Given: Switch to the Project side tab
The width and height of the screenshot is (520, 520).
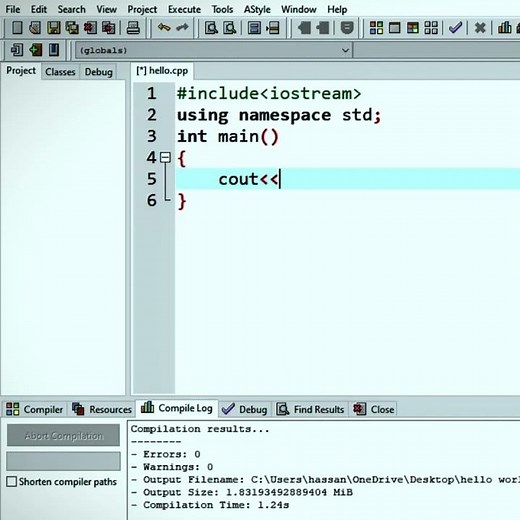Looking at the screenshot, I should point(21,71).
